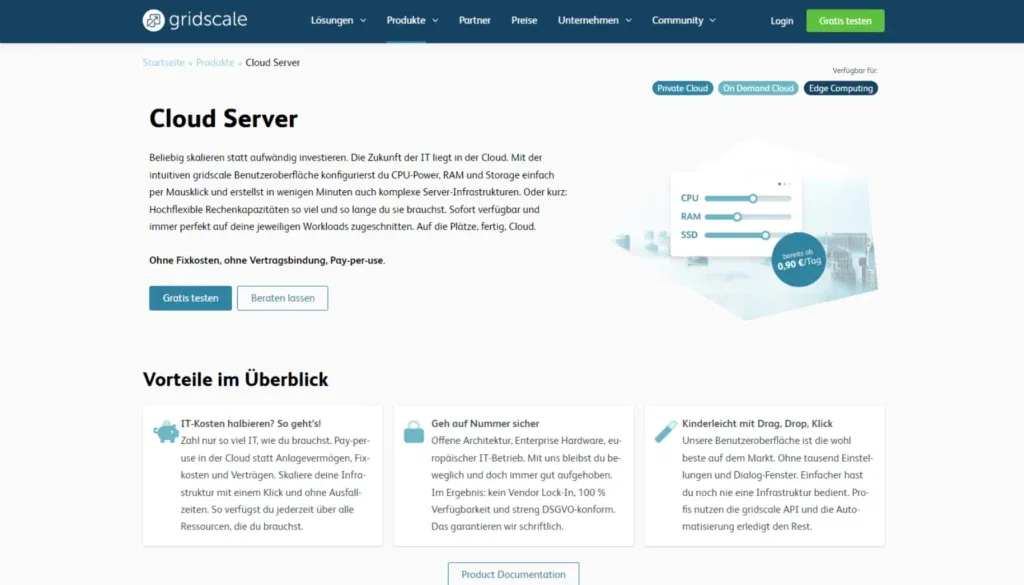The height and width of the screenshot is (585, 1024).
Task: Open the Preise menu item
Action: (x=524, y=19)
